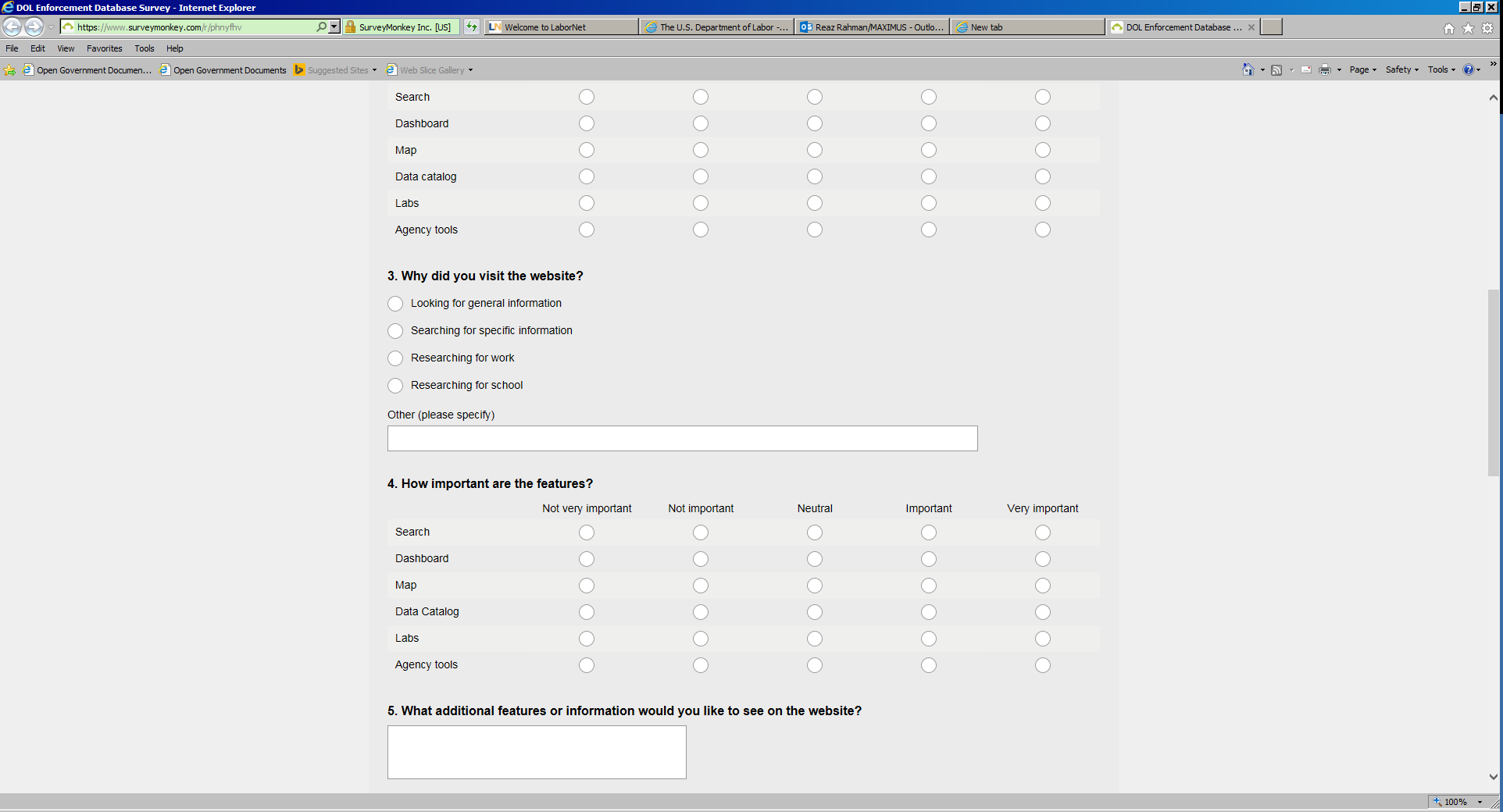1503x812 pixels.
Task: Choose 'Researching for school' radio button
Action: coord(395,386)
